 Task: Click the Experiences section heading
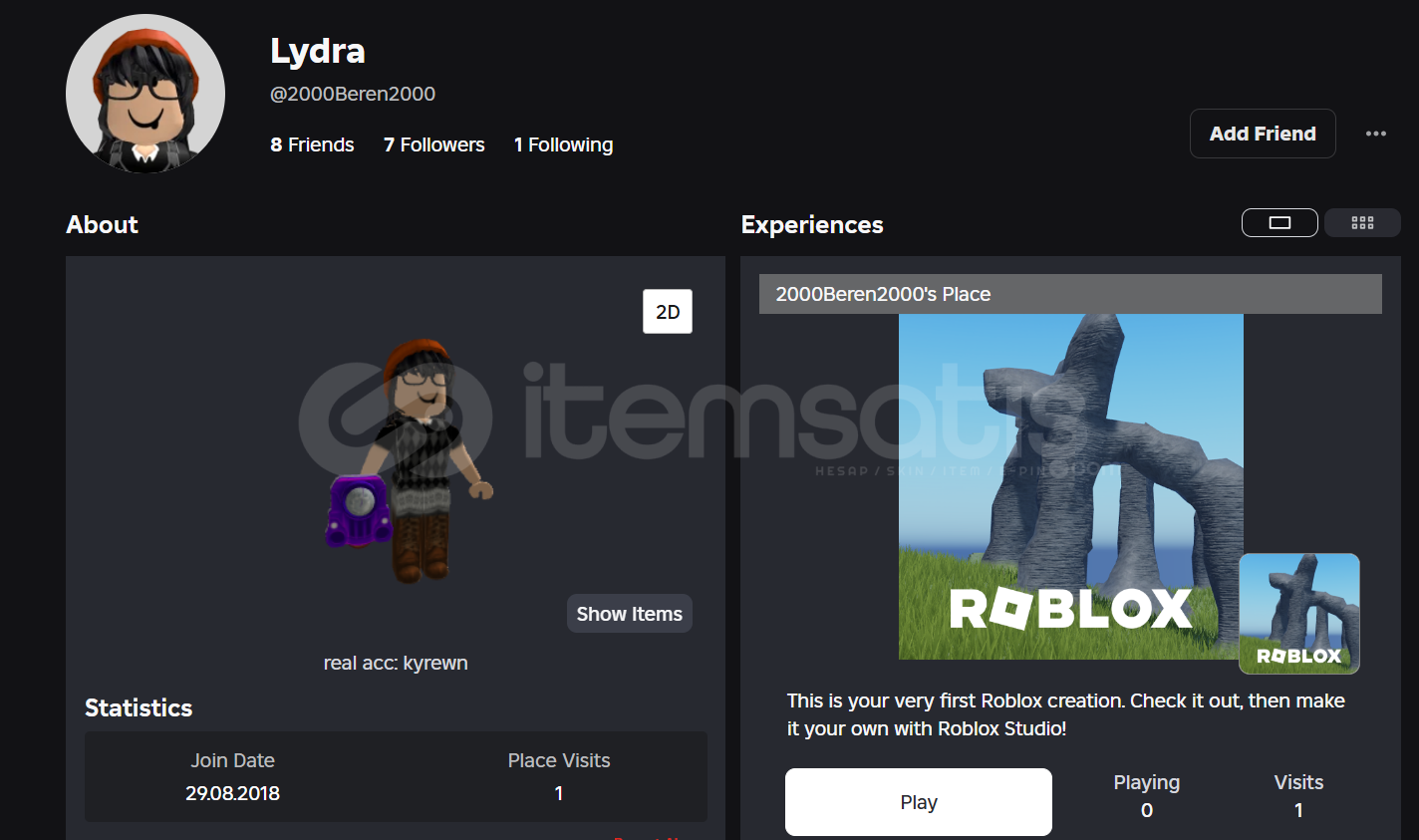(x=812, y=225)
